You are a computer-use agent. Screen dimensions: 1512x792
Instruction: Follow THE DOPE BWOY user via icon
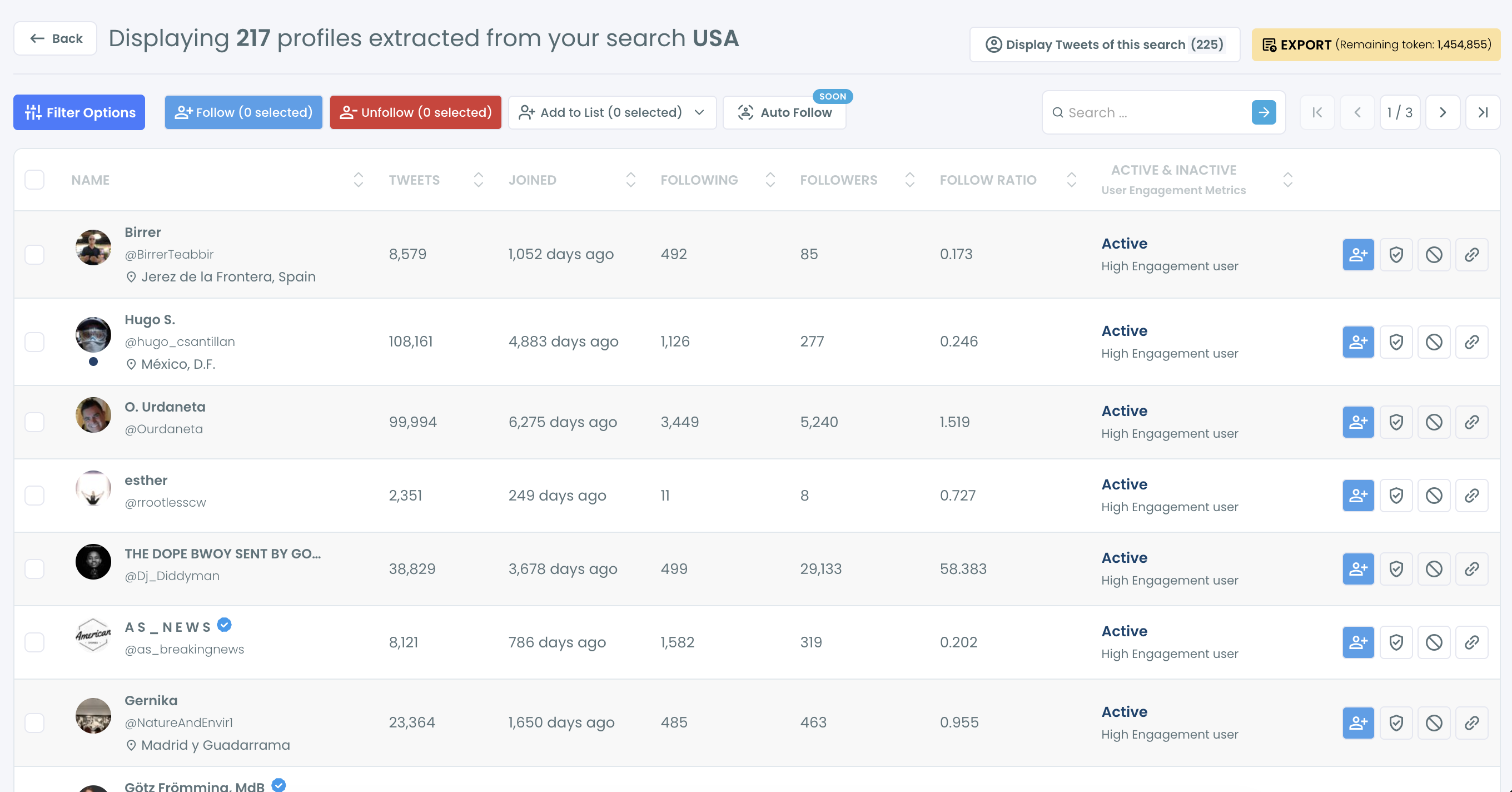pos(1358,568)
